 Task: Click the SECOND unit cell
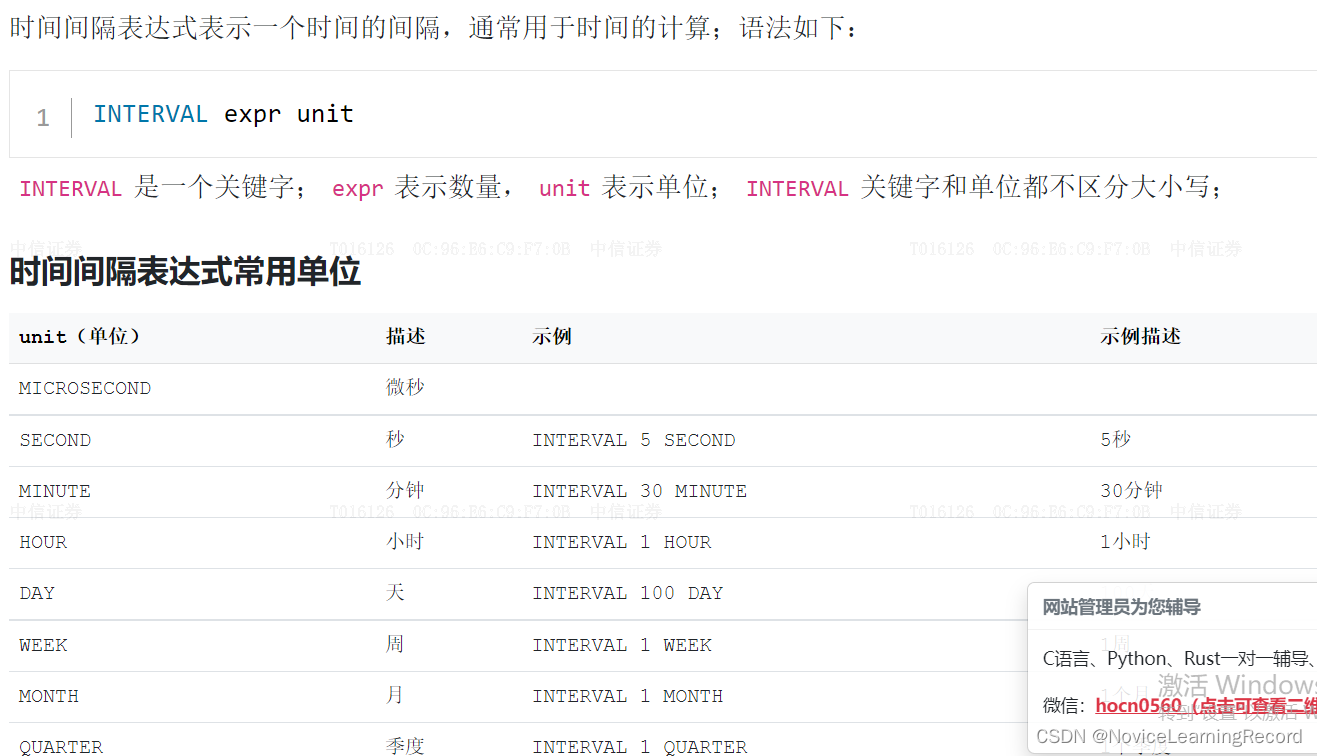pyautogui.click(x=55, y=440)
